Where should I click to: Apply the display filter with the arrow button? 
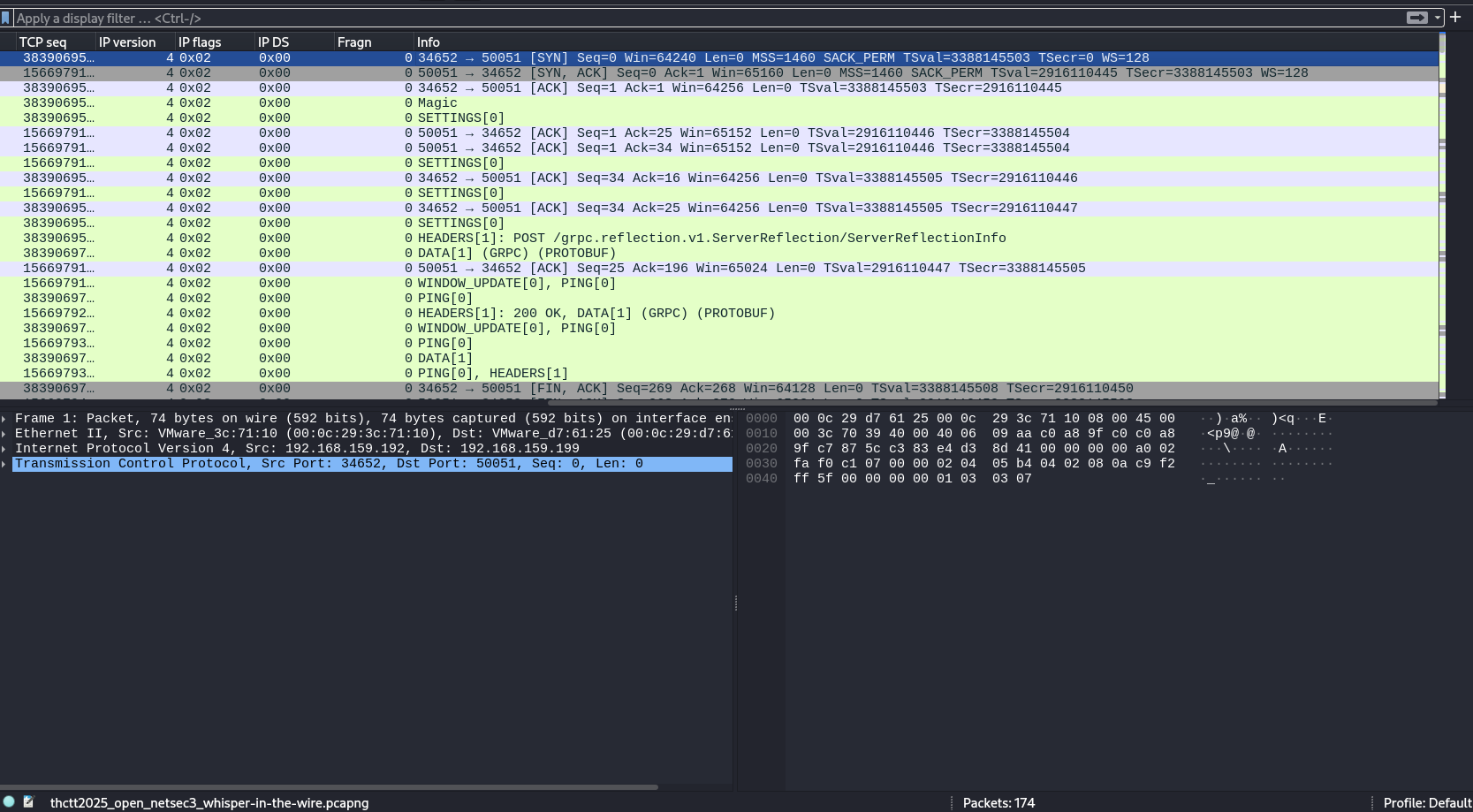click(x=1416, y=18)
